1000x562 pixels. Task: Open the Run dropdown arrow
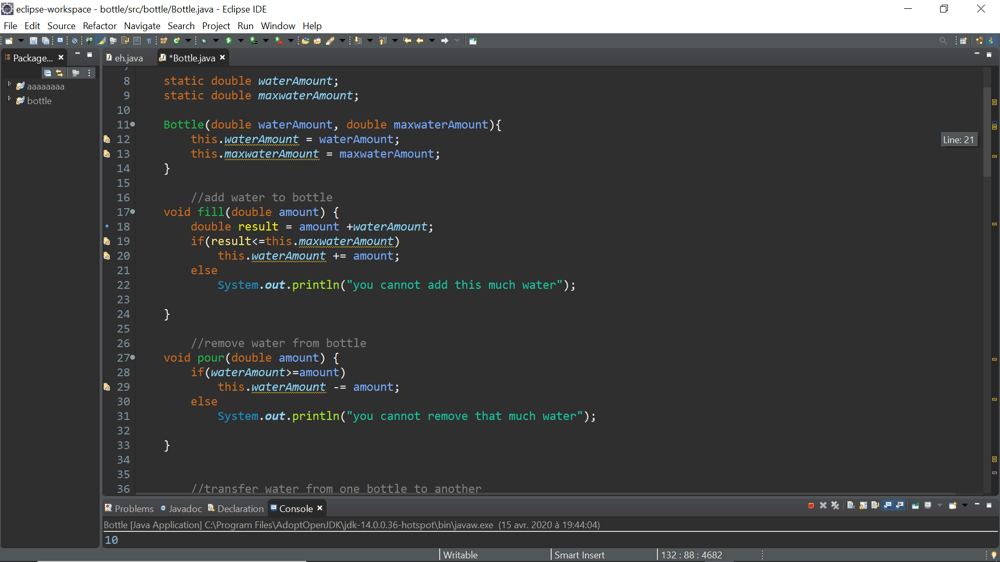(240, 41)
